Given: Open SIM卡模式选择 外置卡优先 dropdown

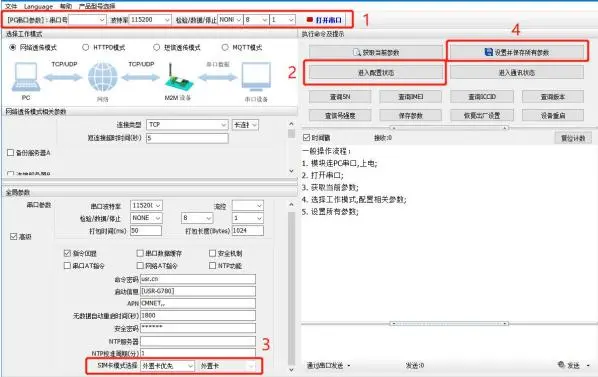Looking at the screenshot, I should point(167,366).
